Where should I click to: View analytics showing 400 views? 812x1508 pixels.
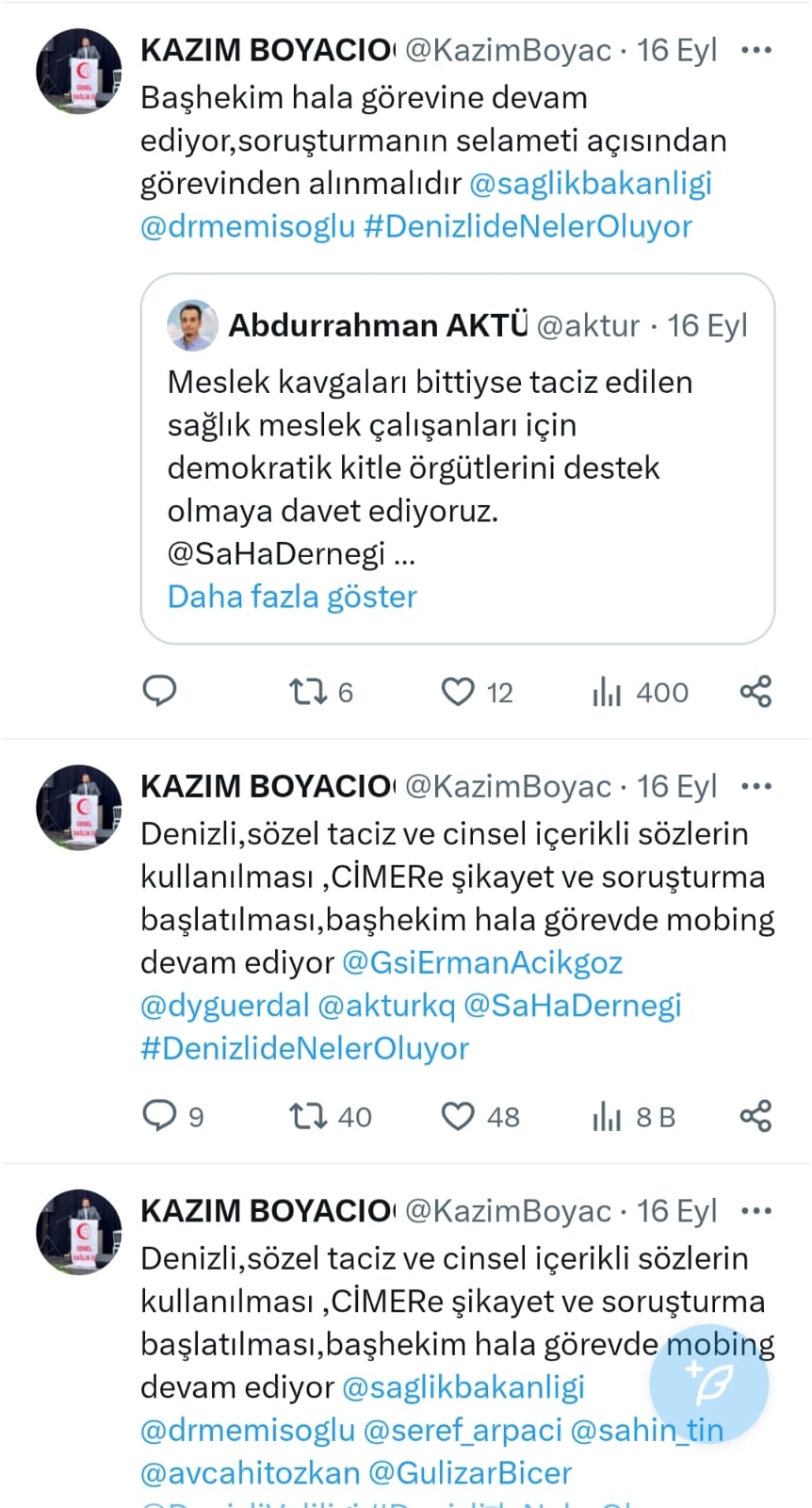pos(608,693)
